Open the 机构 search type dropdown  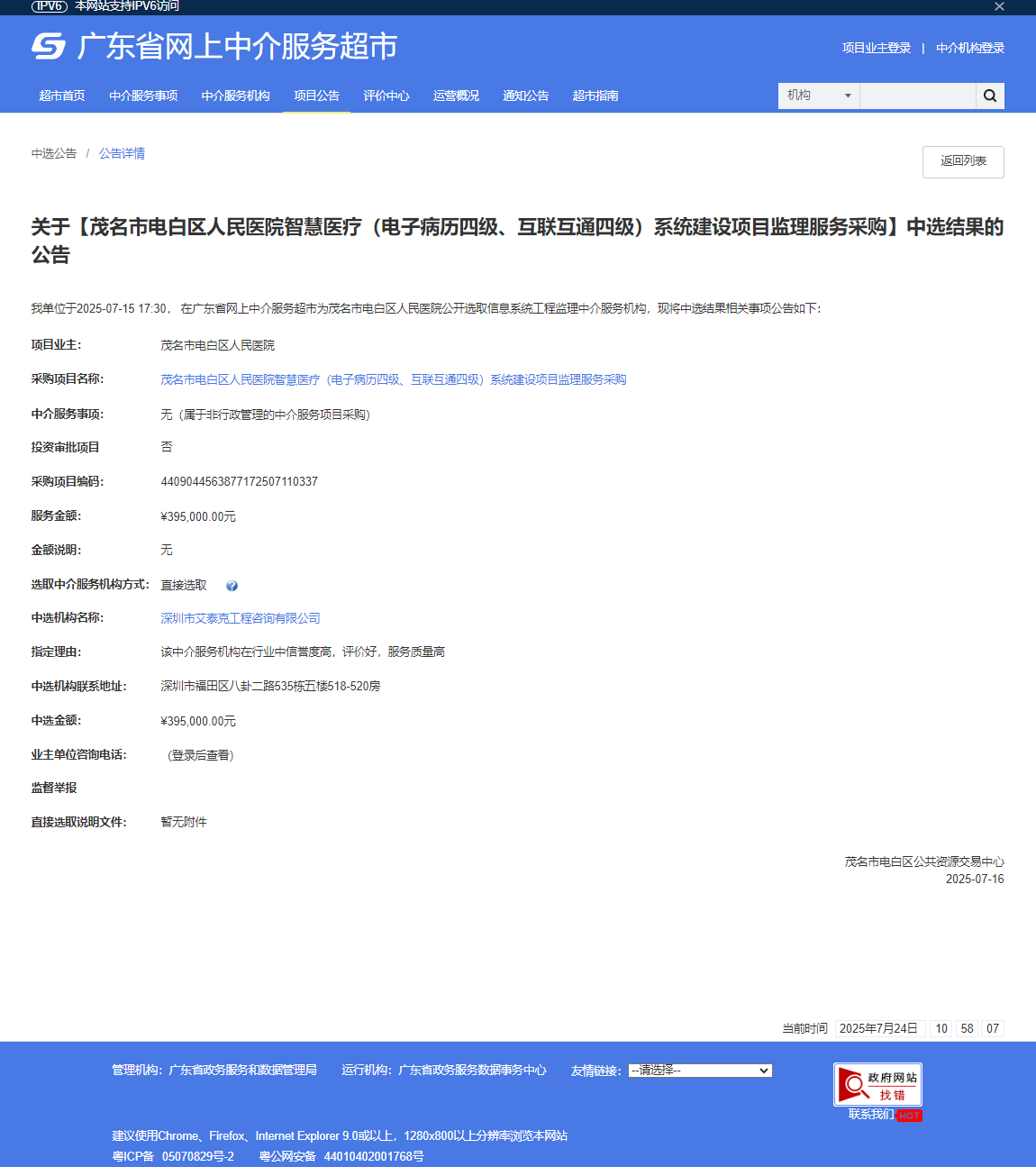coord(818,96)
